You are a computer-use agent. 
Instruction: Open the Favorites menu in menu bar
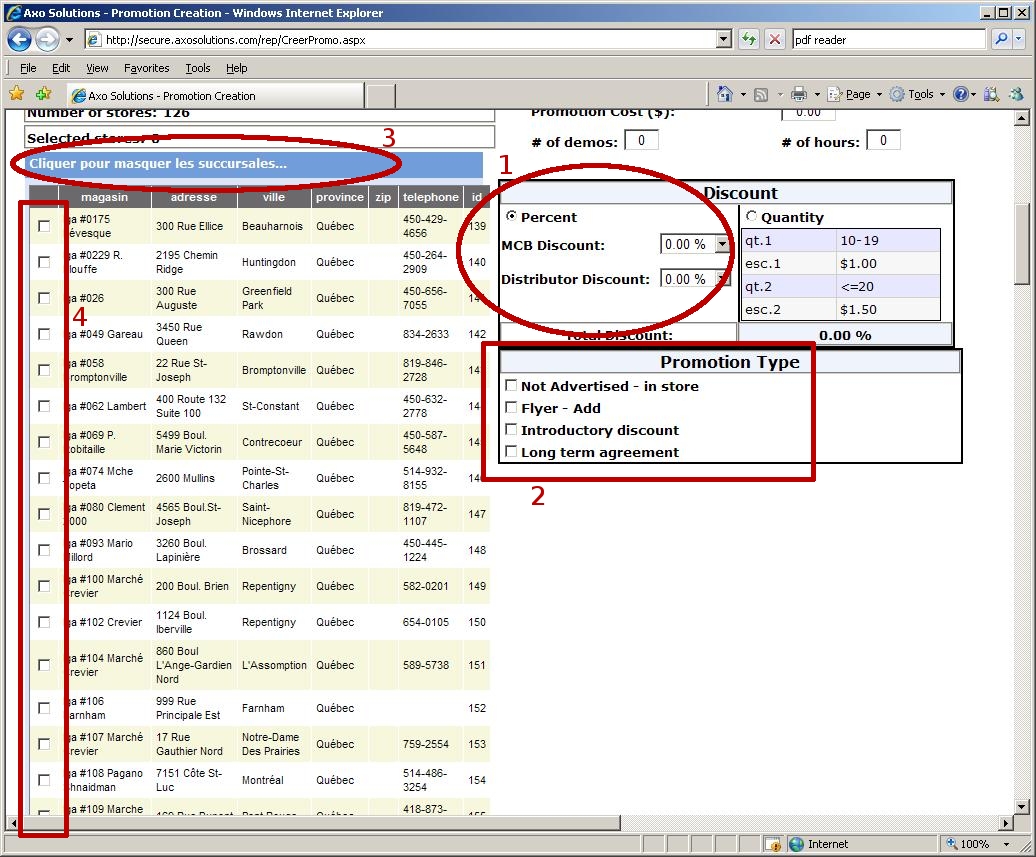click(x=147, y=68)
